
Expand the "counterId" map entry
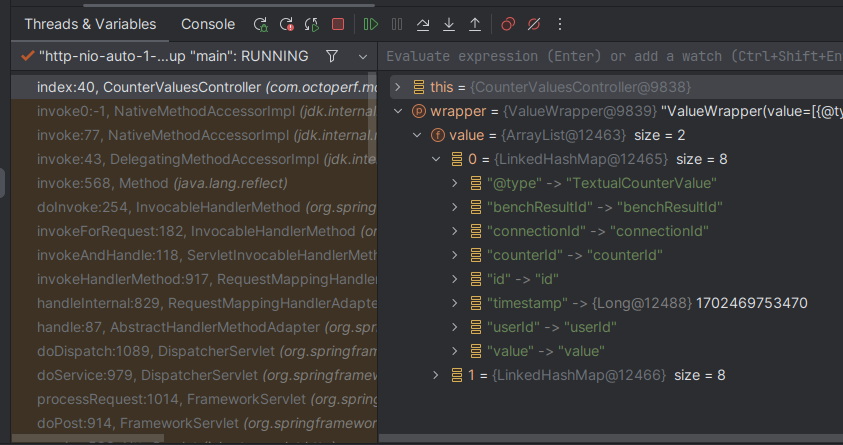tap(455, 255)
